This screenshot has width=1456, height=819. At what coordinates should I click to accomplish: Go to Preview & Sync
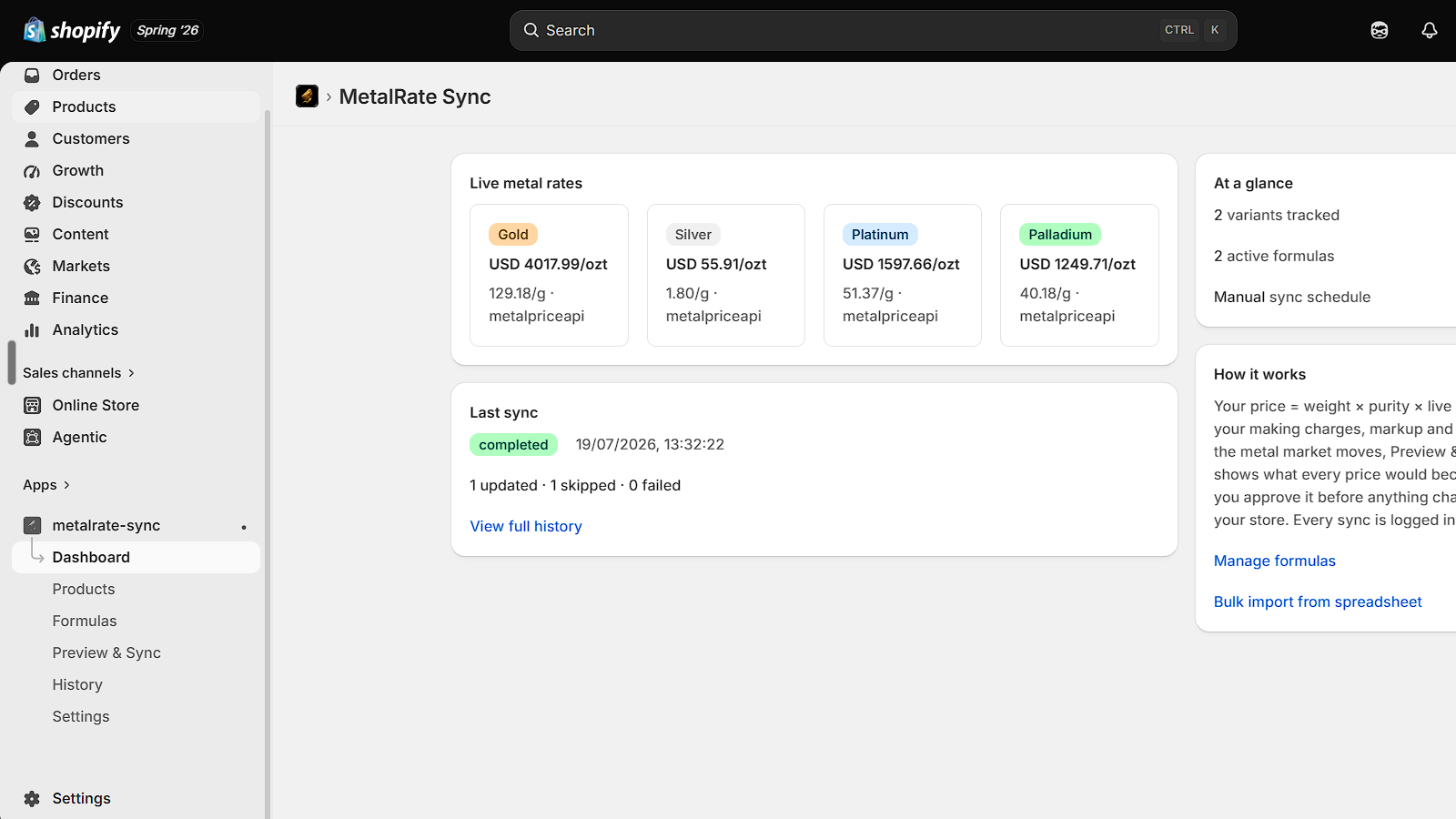[x=136, y=653]
